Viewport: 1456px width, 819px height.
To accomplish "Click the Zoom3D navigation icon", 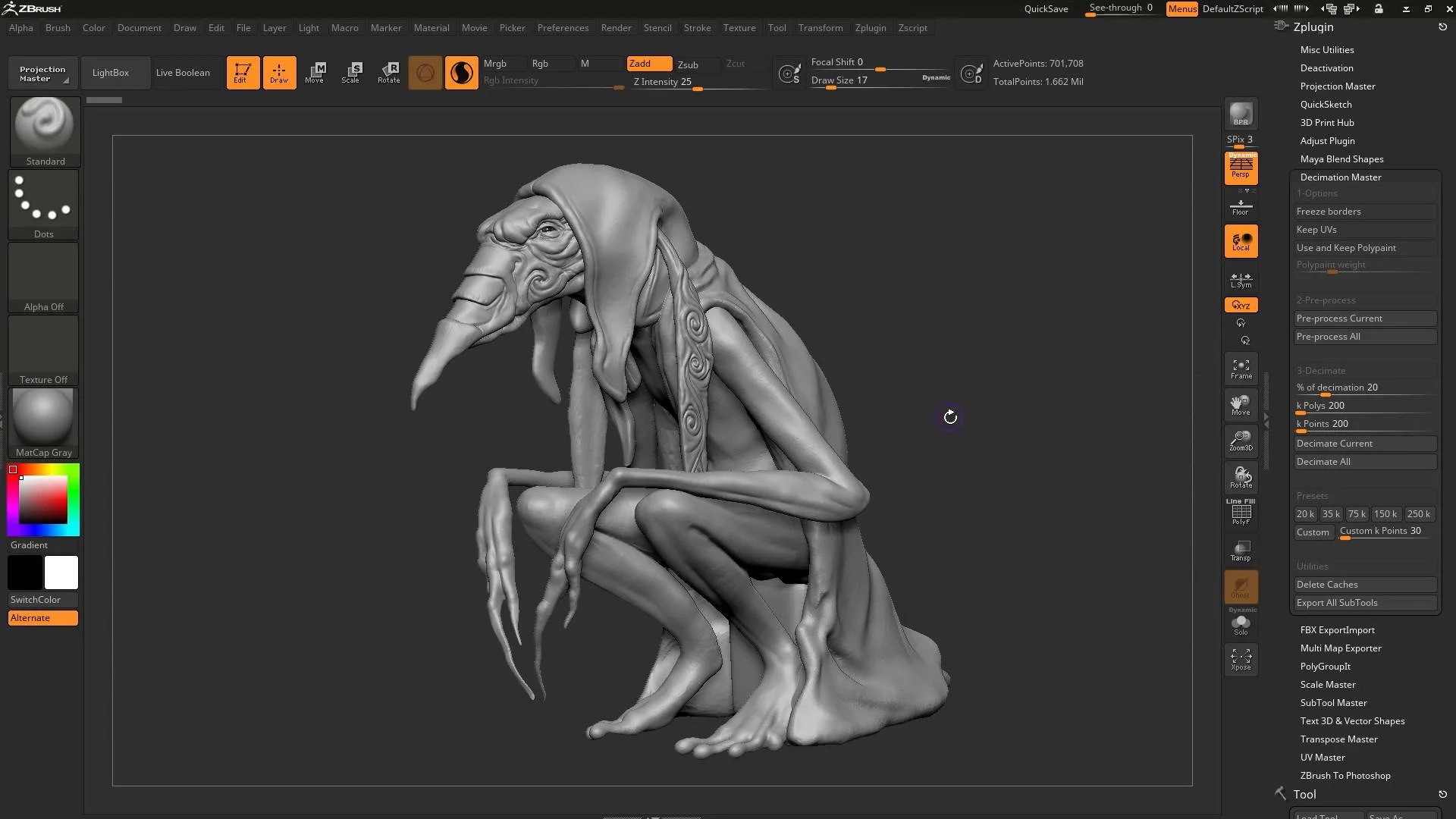I will (1241, 441).
